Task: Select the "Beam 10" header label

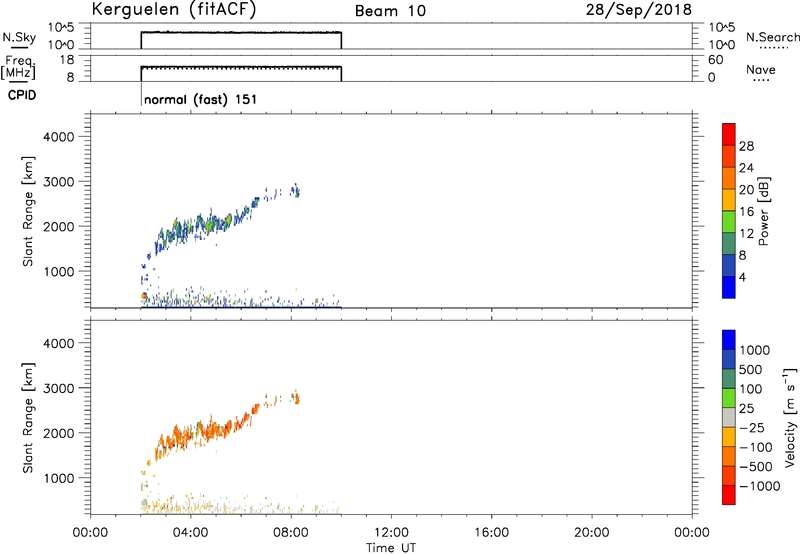Action: click(x=390, y=11)
